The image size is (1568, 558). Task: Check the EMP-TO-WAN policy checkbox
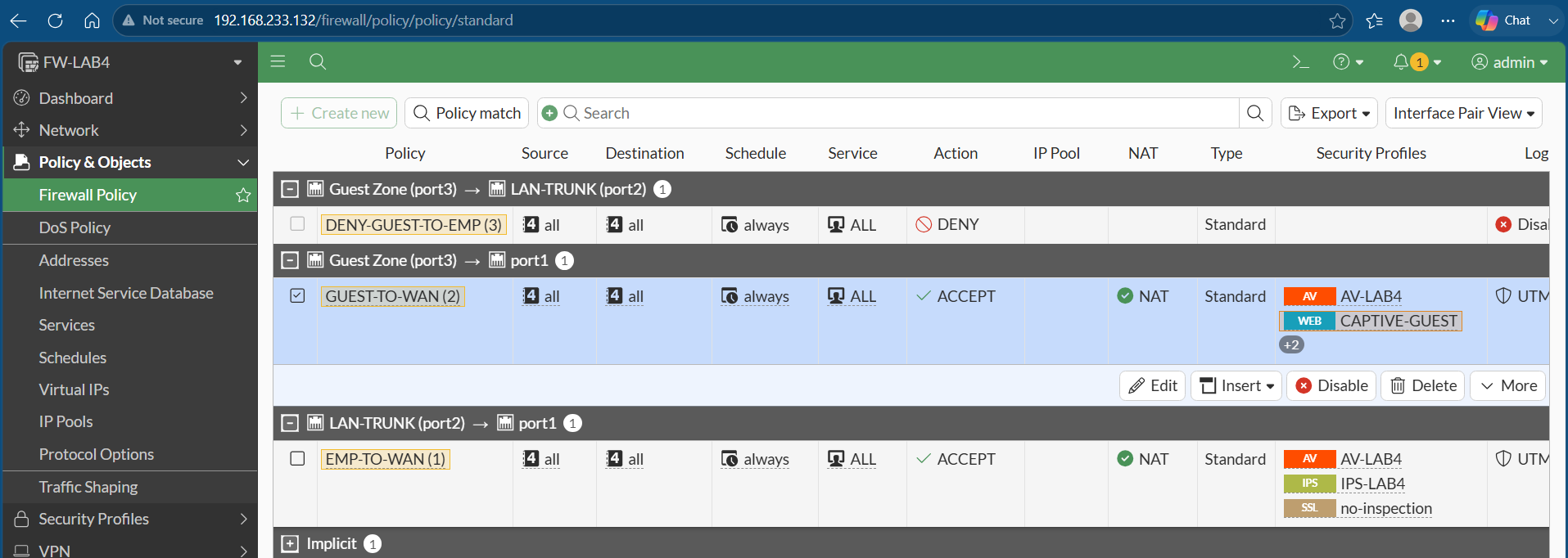(297, 458)
